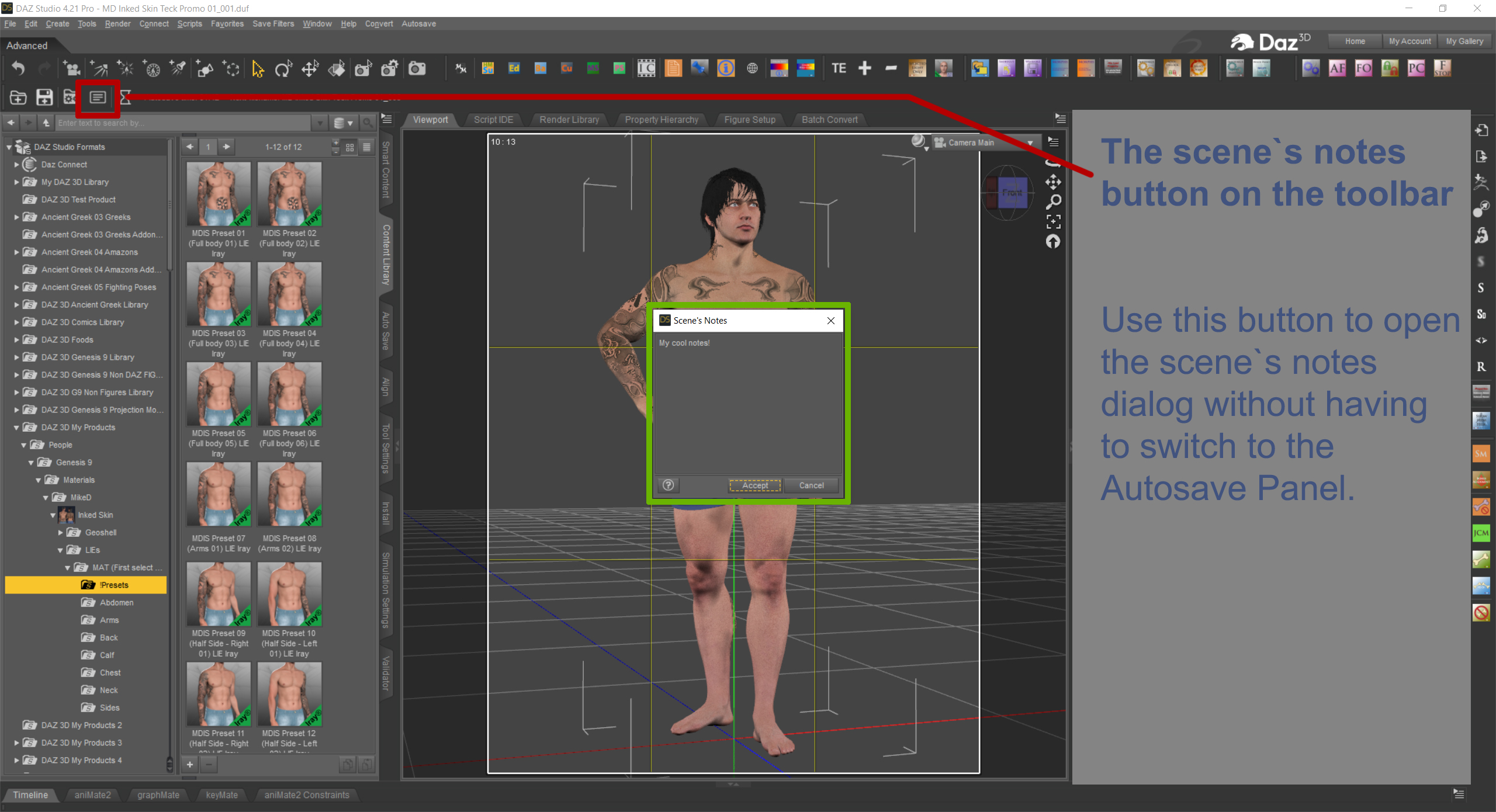Click the red no-entry sidebar icon

1481,612
